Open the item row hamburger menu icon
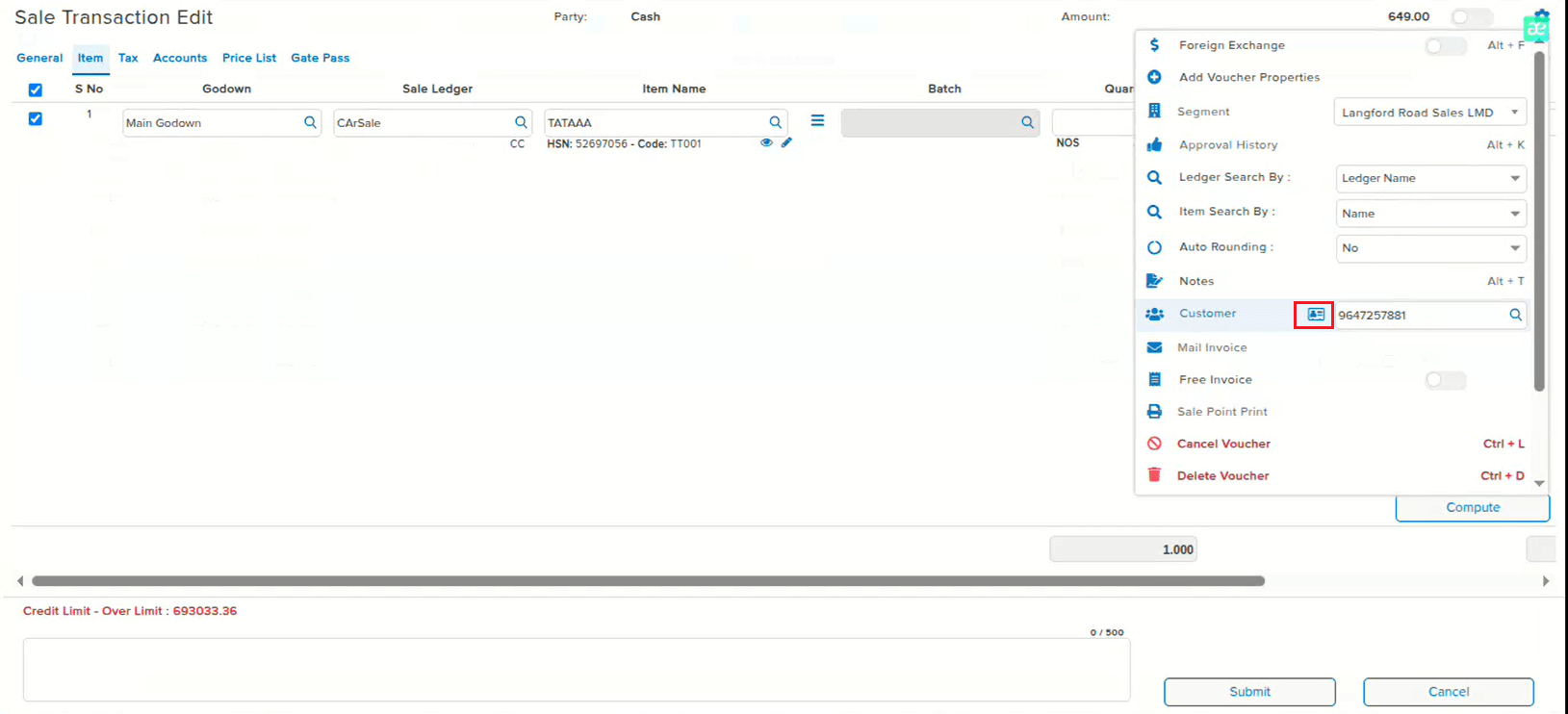Image resolution: width=1568 pixels, height=714 pixels. [x=817, y=121]
